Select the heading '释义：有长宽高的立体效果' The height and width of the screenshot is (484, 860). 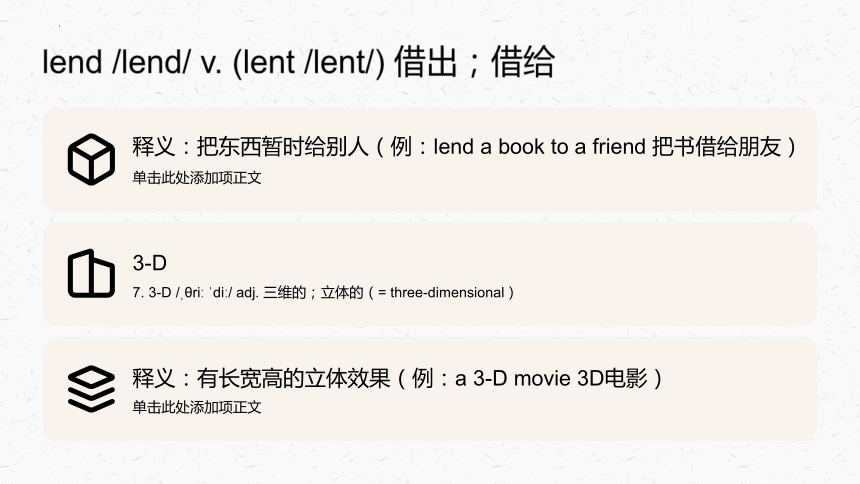tap(261, 378)
